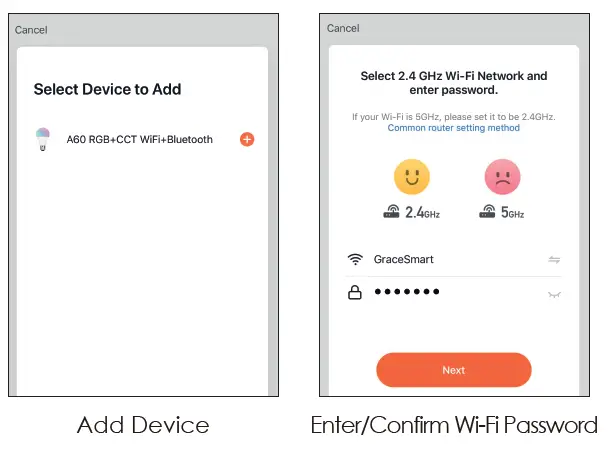Tap the orange plus add-device icon
Viewport: 610px width, 450px height.
pyautogui.click(x=247, y=139)
